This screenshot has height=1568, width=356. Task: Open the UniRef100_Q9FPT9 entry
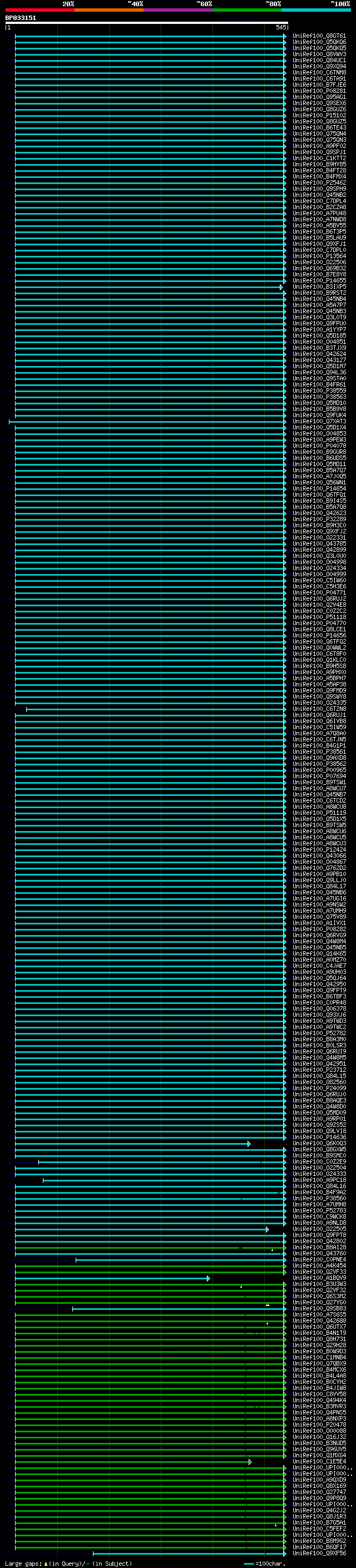click(319, 990)
